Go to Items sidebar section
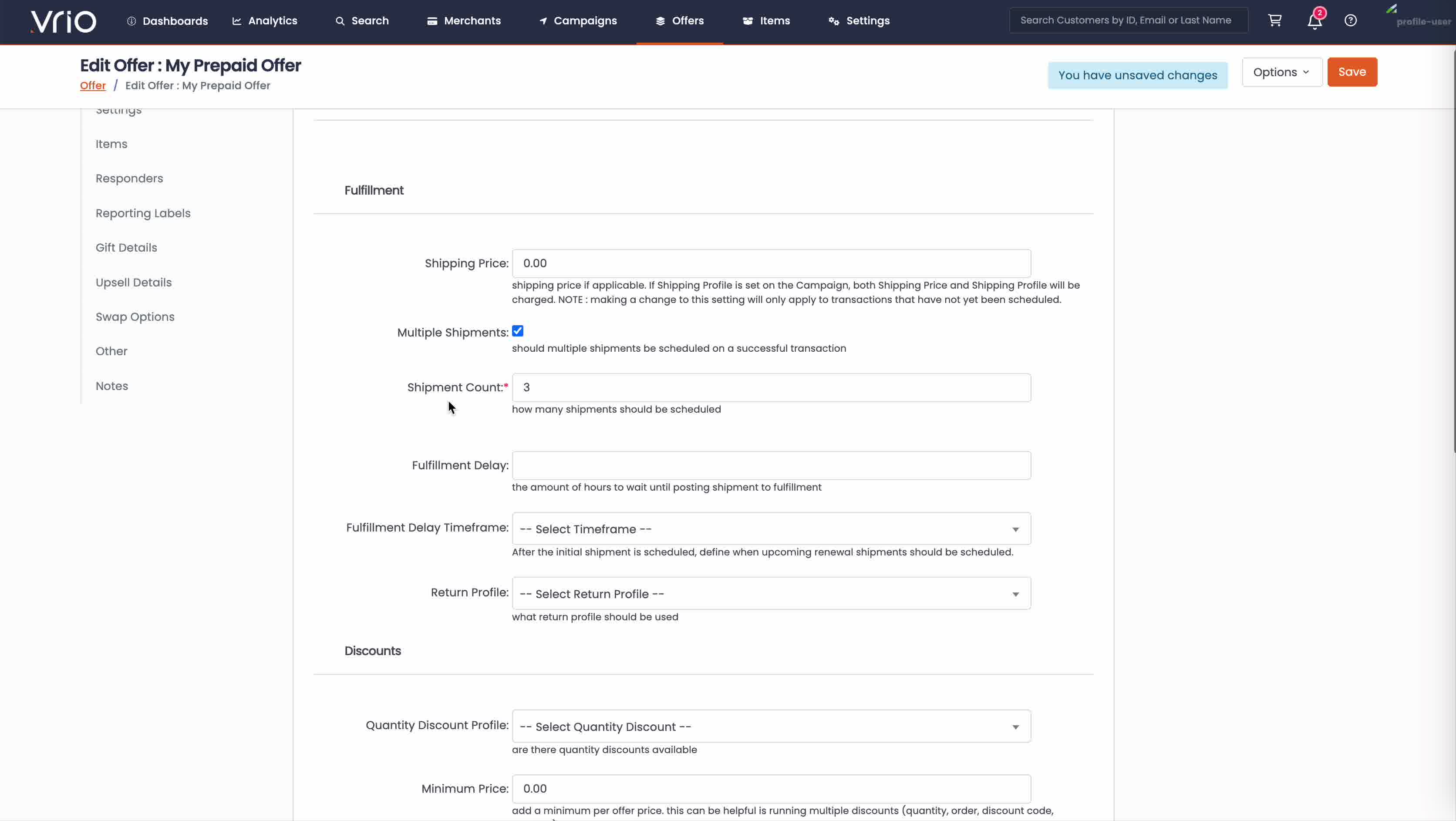This screenshot has height=821, width=1456. point(111,144)
